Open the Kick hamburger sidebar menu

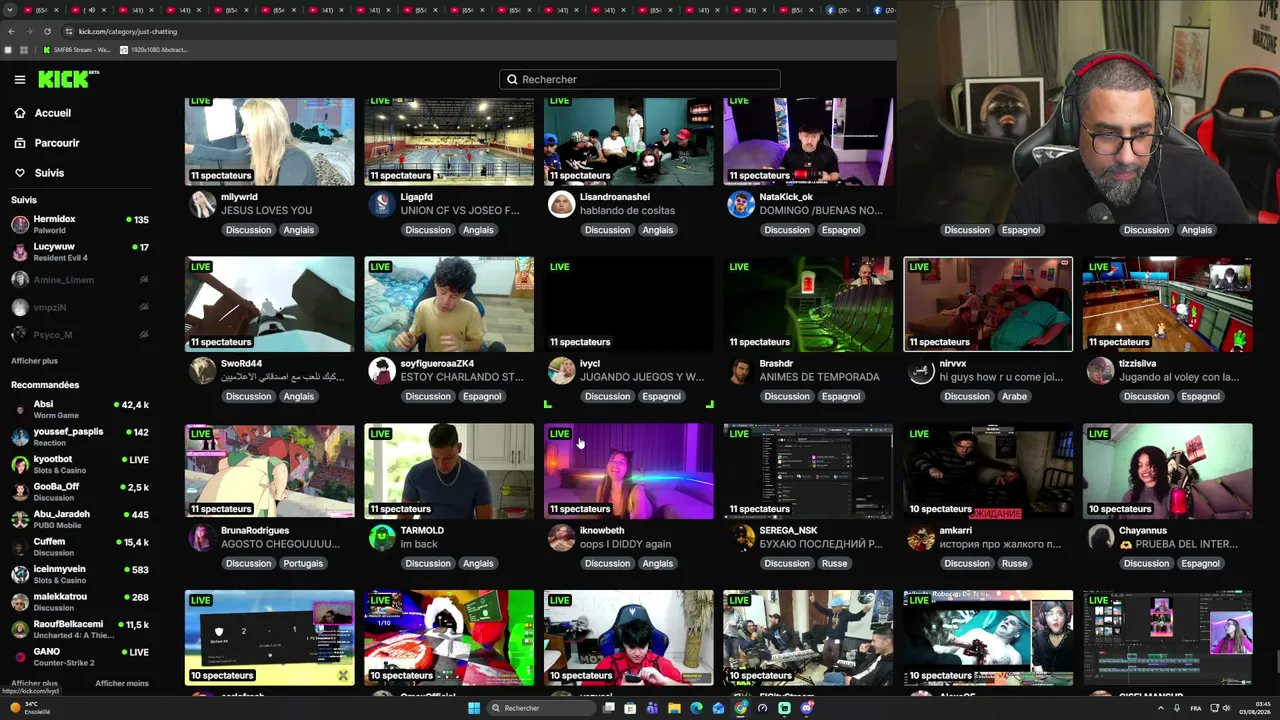point(20,79)
